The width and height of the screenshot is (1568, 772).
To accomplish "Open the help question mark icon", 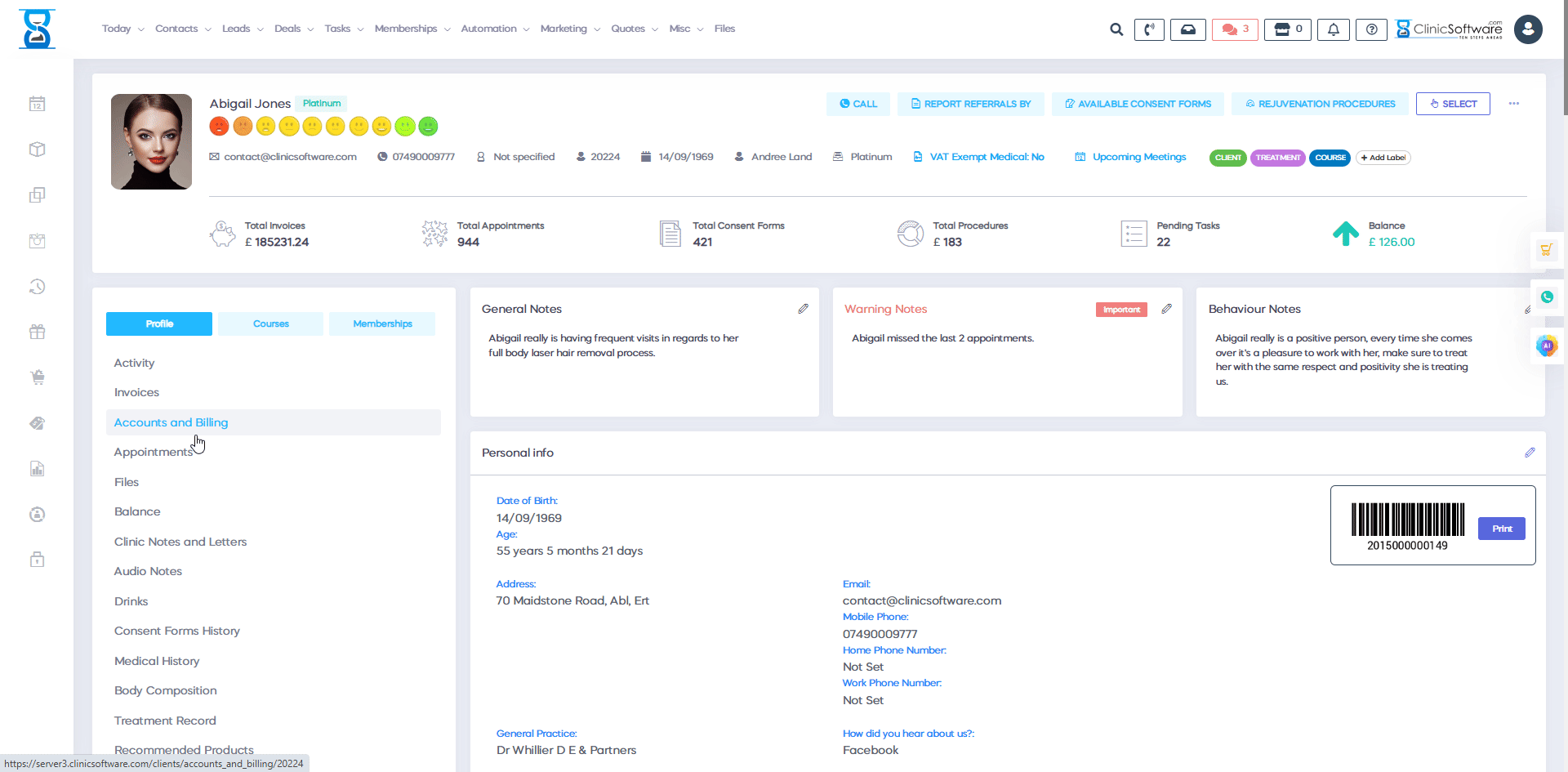I will tap(1371, 29).
